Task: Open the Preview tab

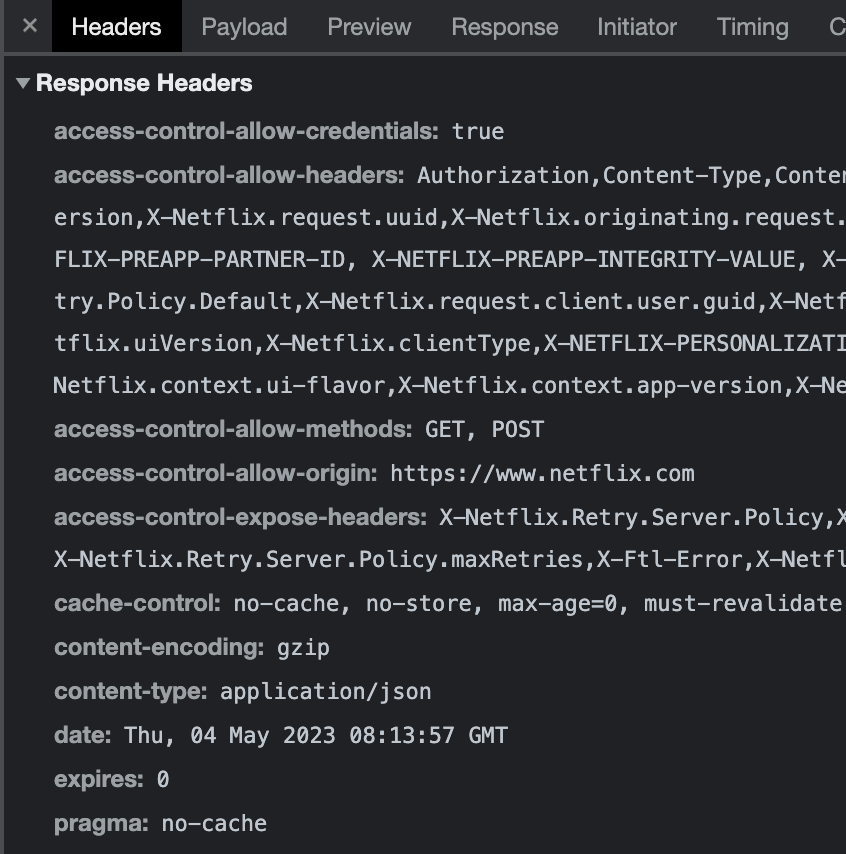Action: [368, 27]
